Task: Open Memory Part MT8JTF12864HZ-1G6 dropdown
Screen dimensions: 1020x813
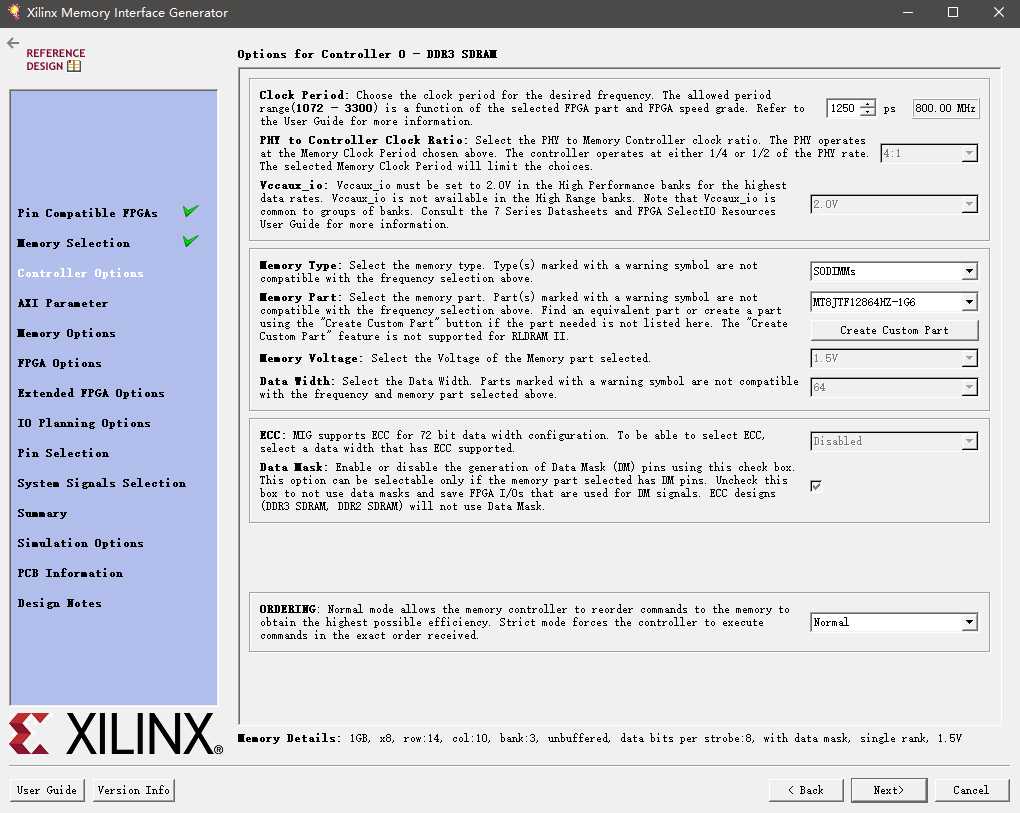Action: tap(894, 302)
